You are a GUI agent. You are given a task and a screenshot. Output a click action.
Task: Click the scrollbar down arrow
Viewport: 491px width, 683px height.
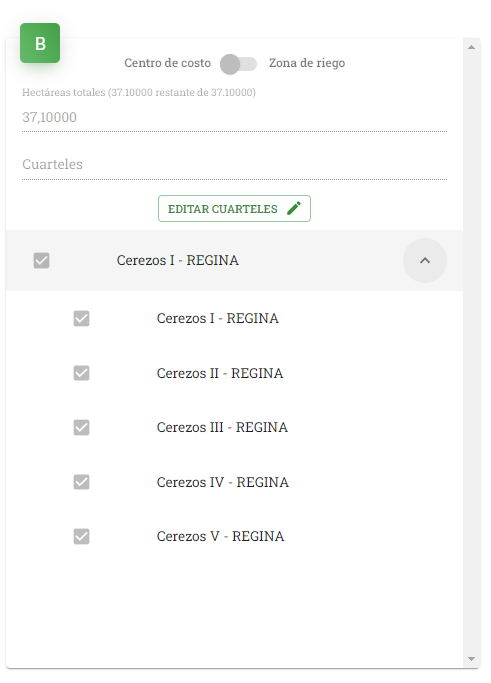[471, 659]
